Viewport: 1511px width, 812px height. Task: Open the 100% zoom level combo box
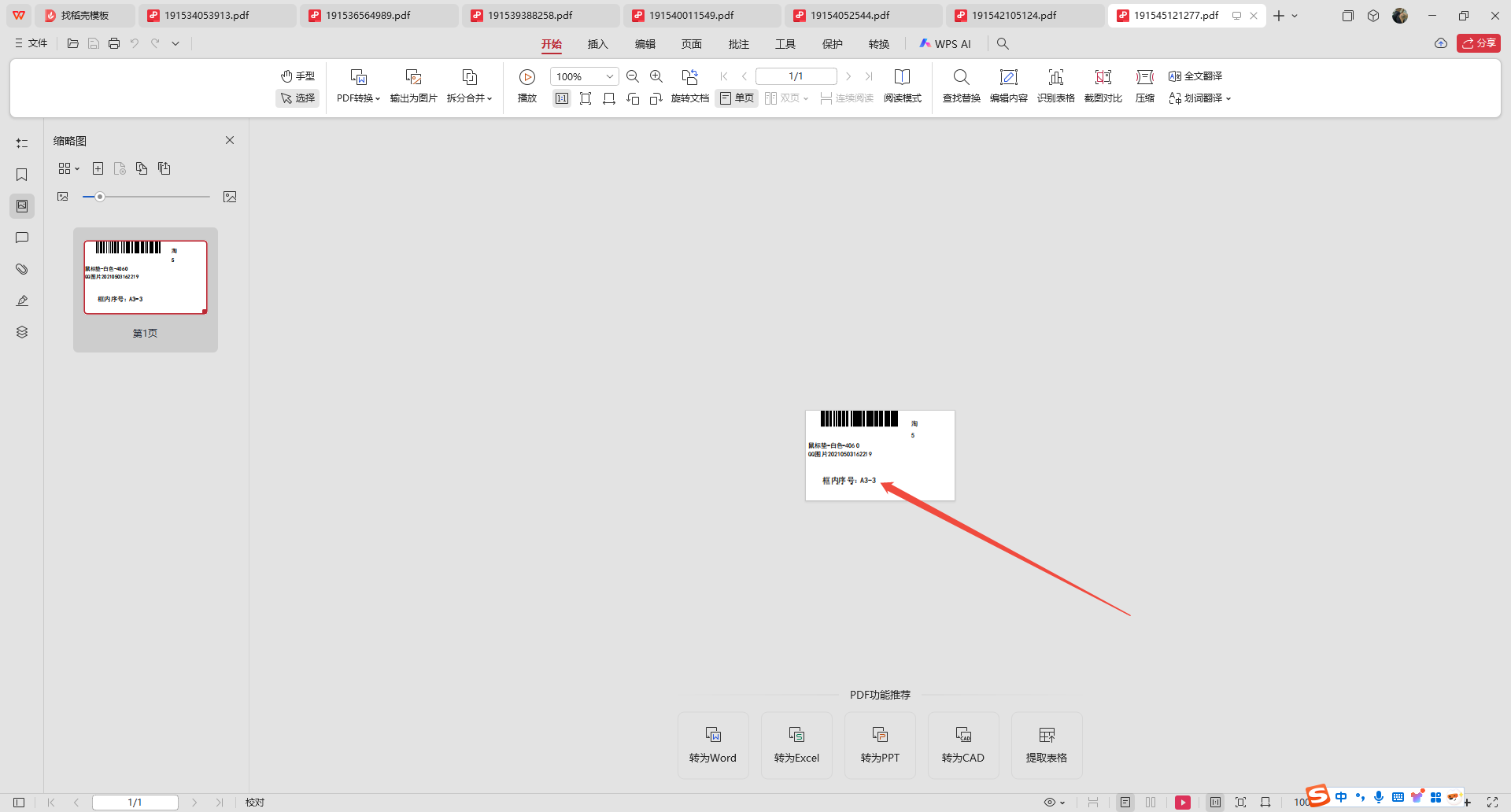[585, 76]
